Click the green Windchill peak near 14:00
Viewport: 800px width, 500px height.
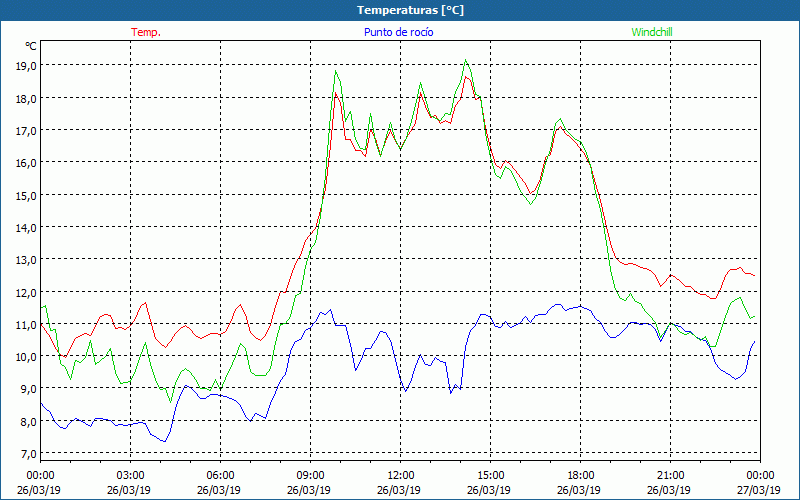(465, 60)
